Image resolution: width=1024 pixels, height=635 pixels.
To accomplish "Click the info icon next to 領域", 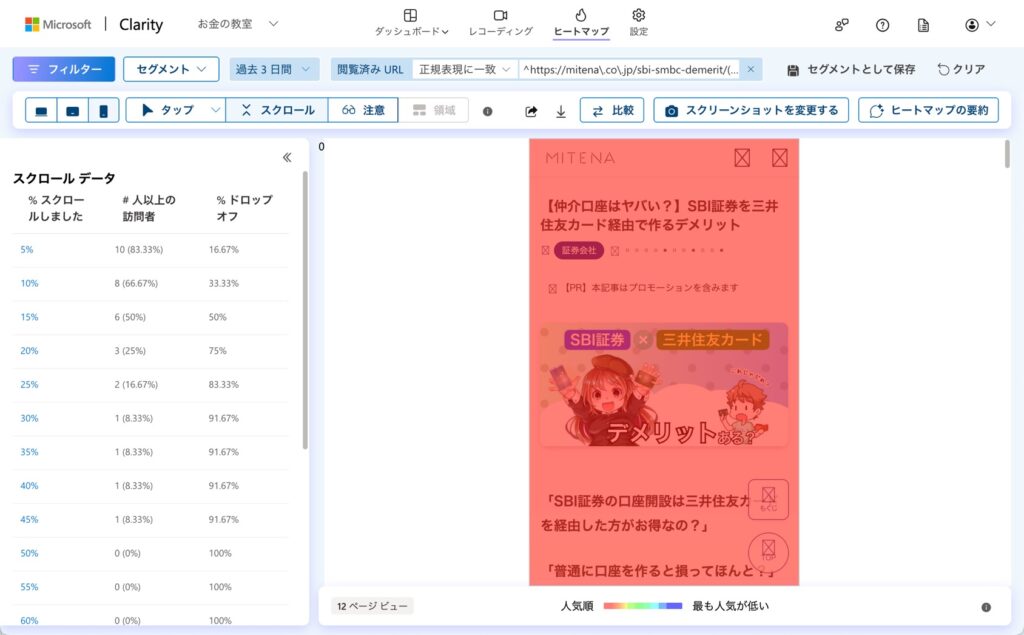I will click(x=487, y=111).
